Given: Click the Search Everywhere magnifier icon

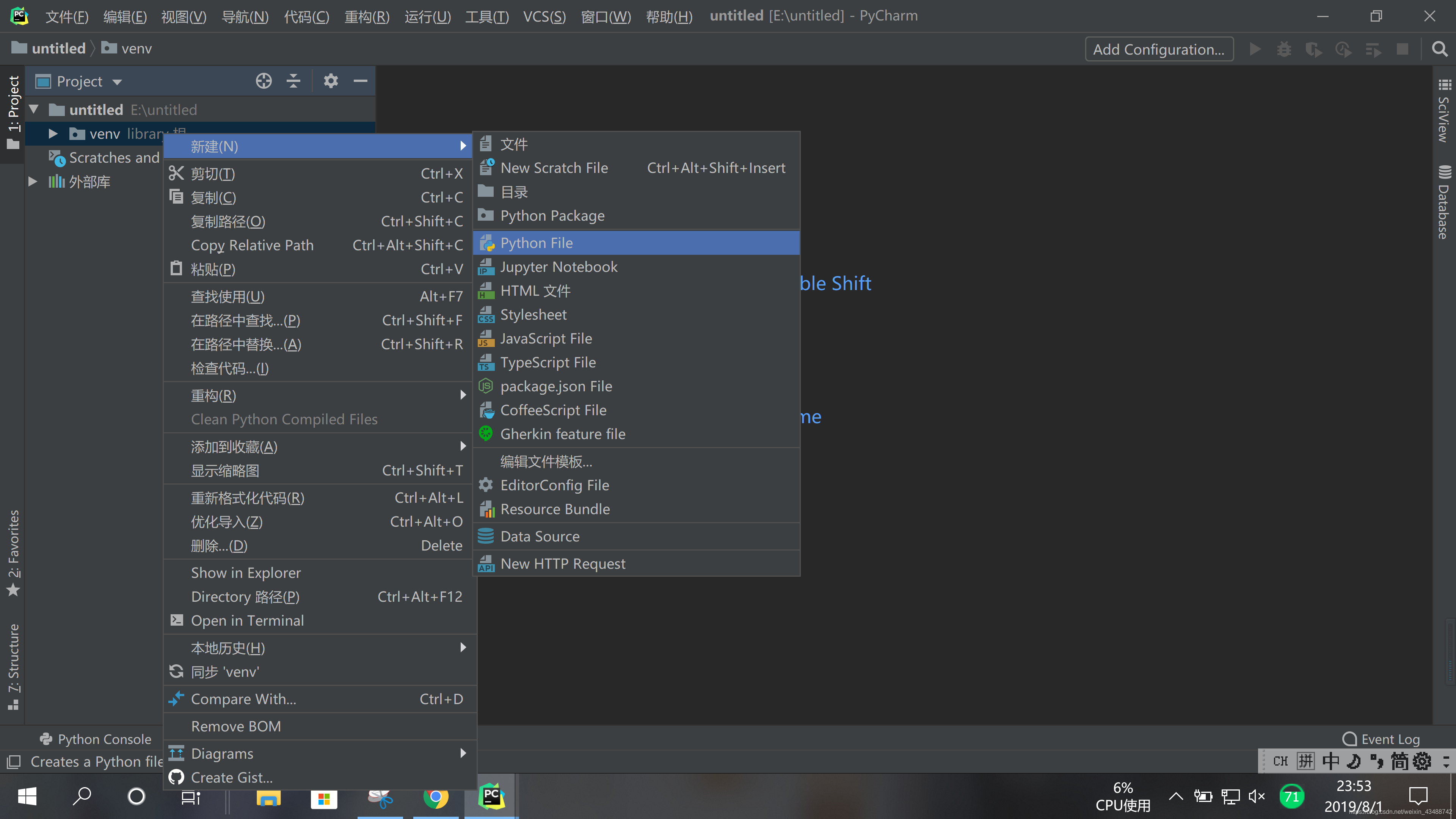Looking at the screenshot, I should [x=1440, y=49].
